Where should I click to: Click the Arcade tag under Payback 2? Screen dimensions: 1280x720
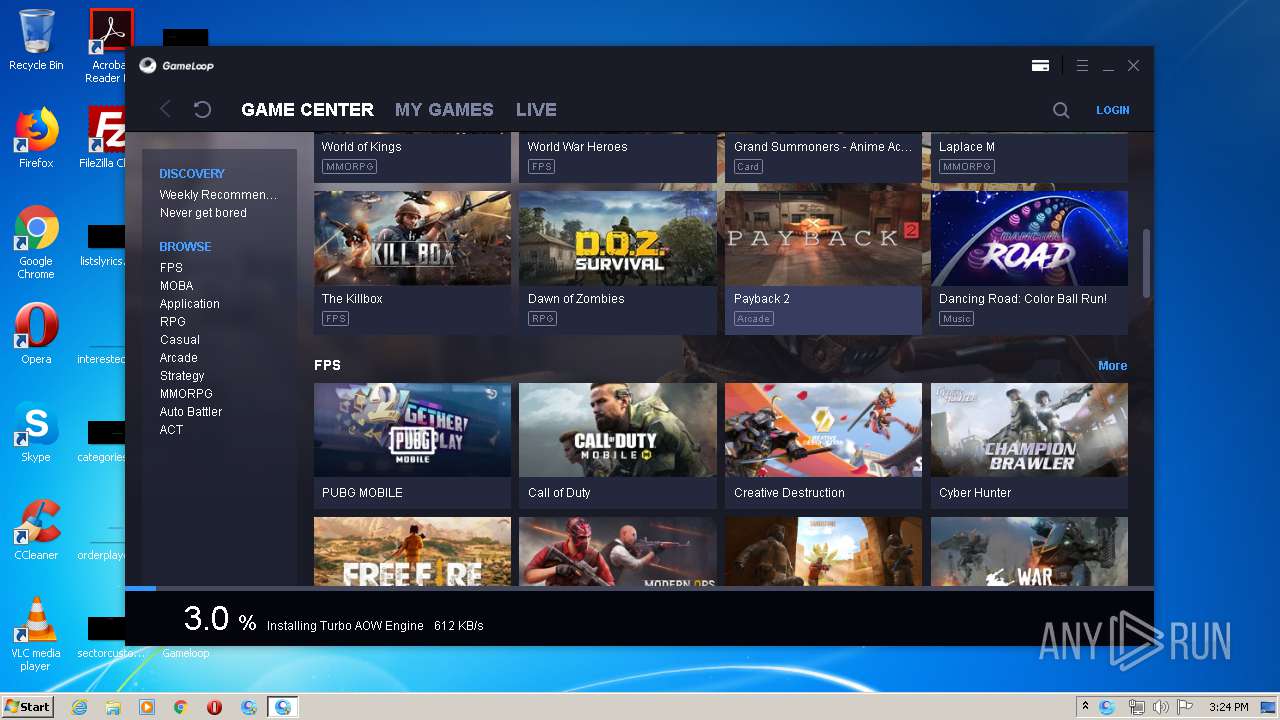click(x=754, y=319)
